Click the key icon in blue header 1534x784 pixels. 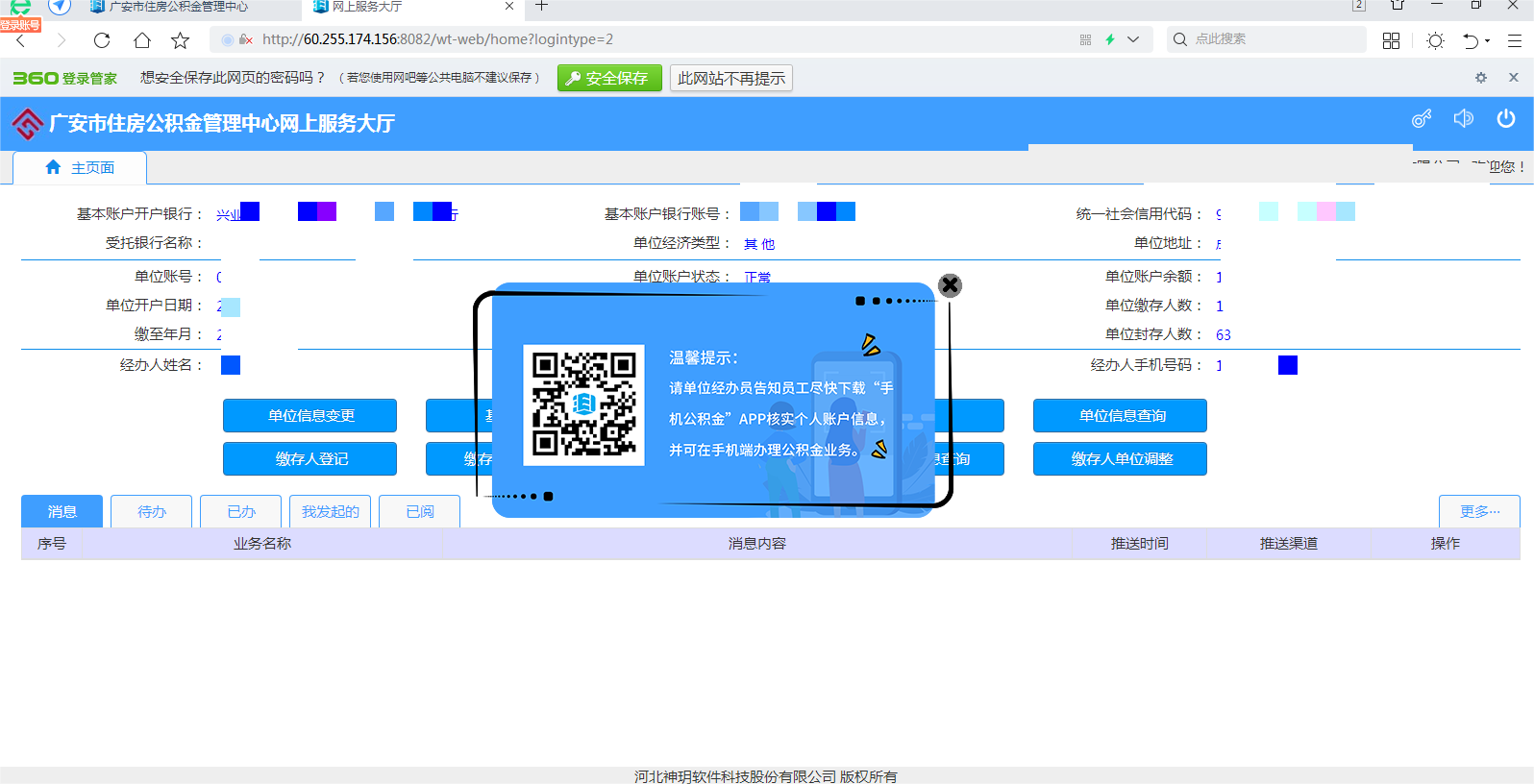pyautogui.click(x=1422, y=118)
